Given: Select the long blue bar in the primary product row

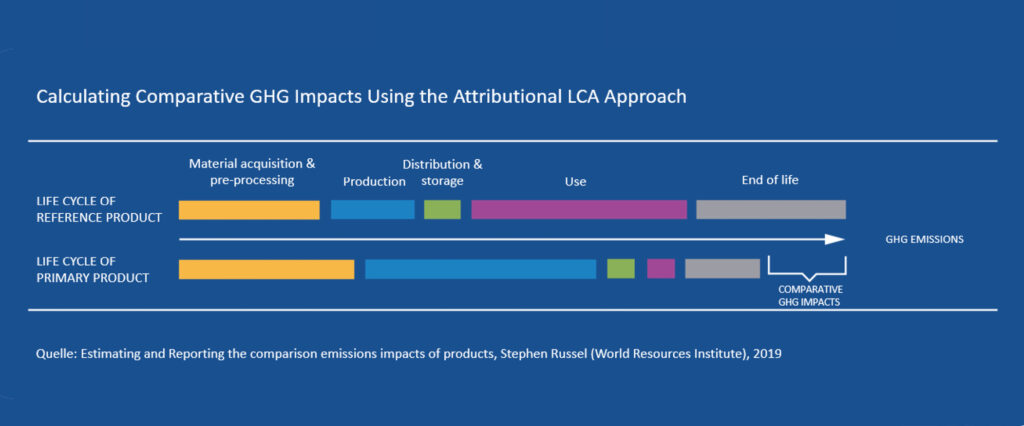Looking at the screenshot, I should [480, 269].
